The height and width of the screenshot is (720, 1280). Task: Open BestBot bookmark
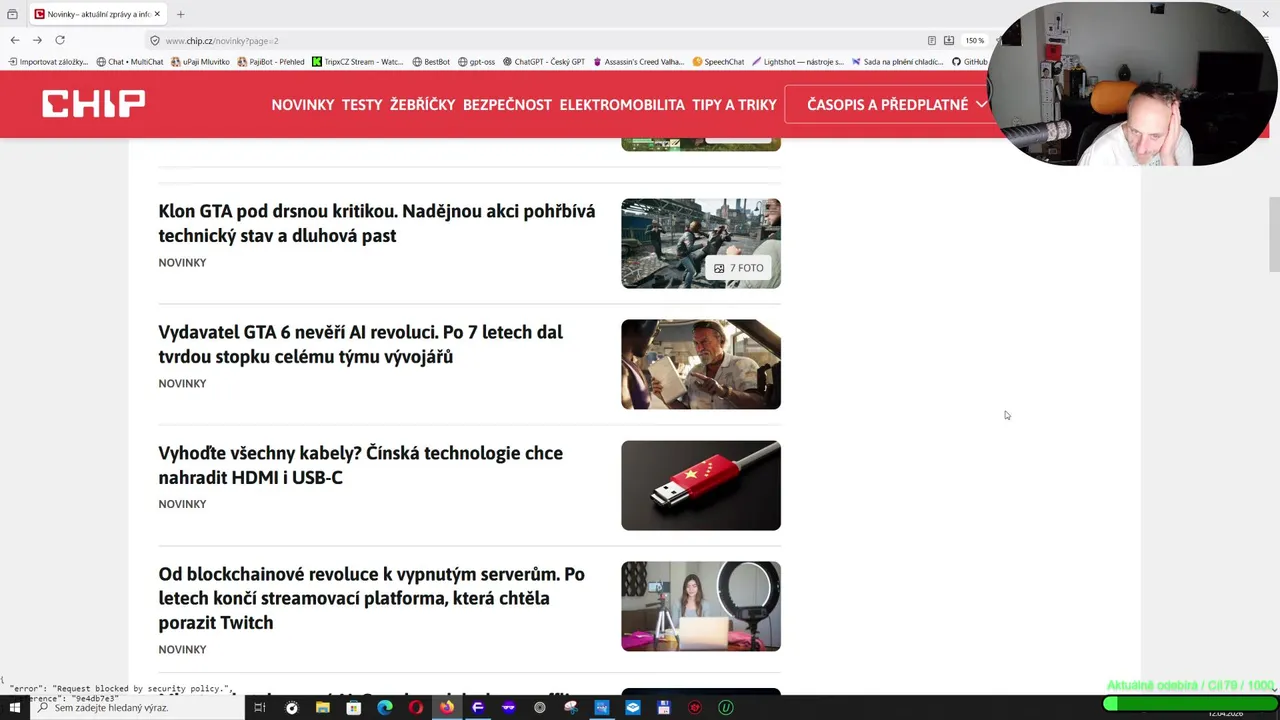(x=431, y=62)
